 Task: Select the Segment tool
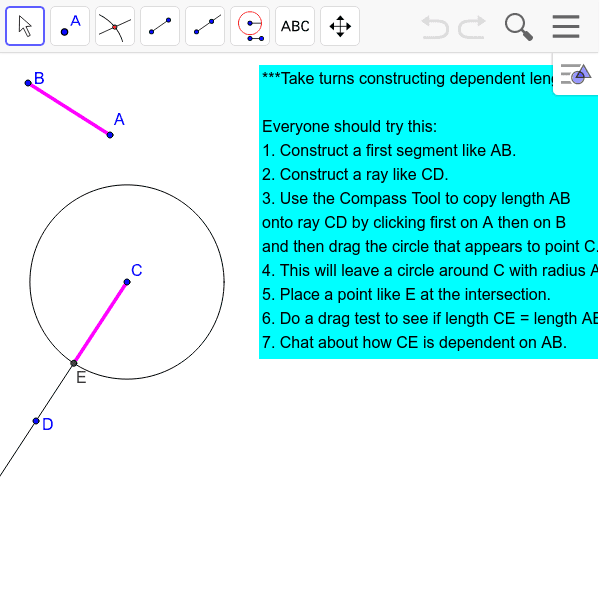coord(160,26)
